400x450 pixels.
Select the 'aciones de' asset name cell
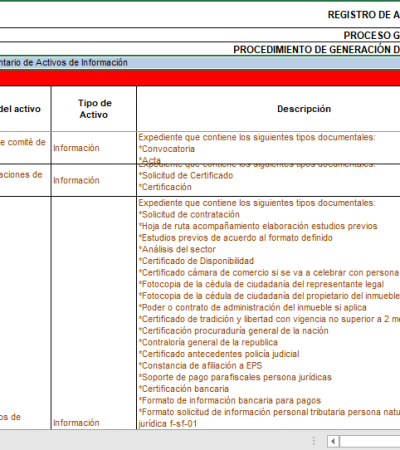click(x=25, y=180)
